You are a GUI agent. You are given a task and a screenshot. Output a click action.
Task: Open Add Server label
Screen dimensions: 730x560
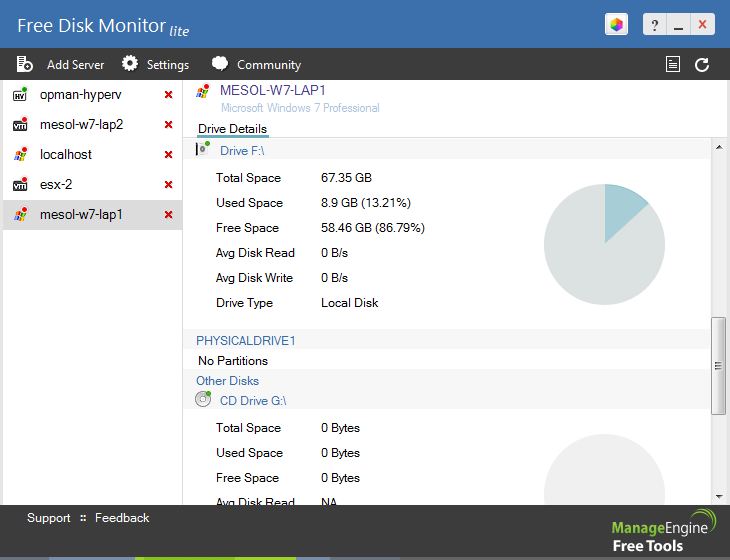[75, 65]
